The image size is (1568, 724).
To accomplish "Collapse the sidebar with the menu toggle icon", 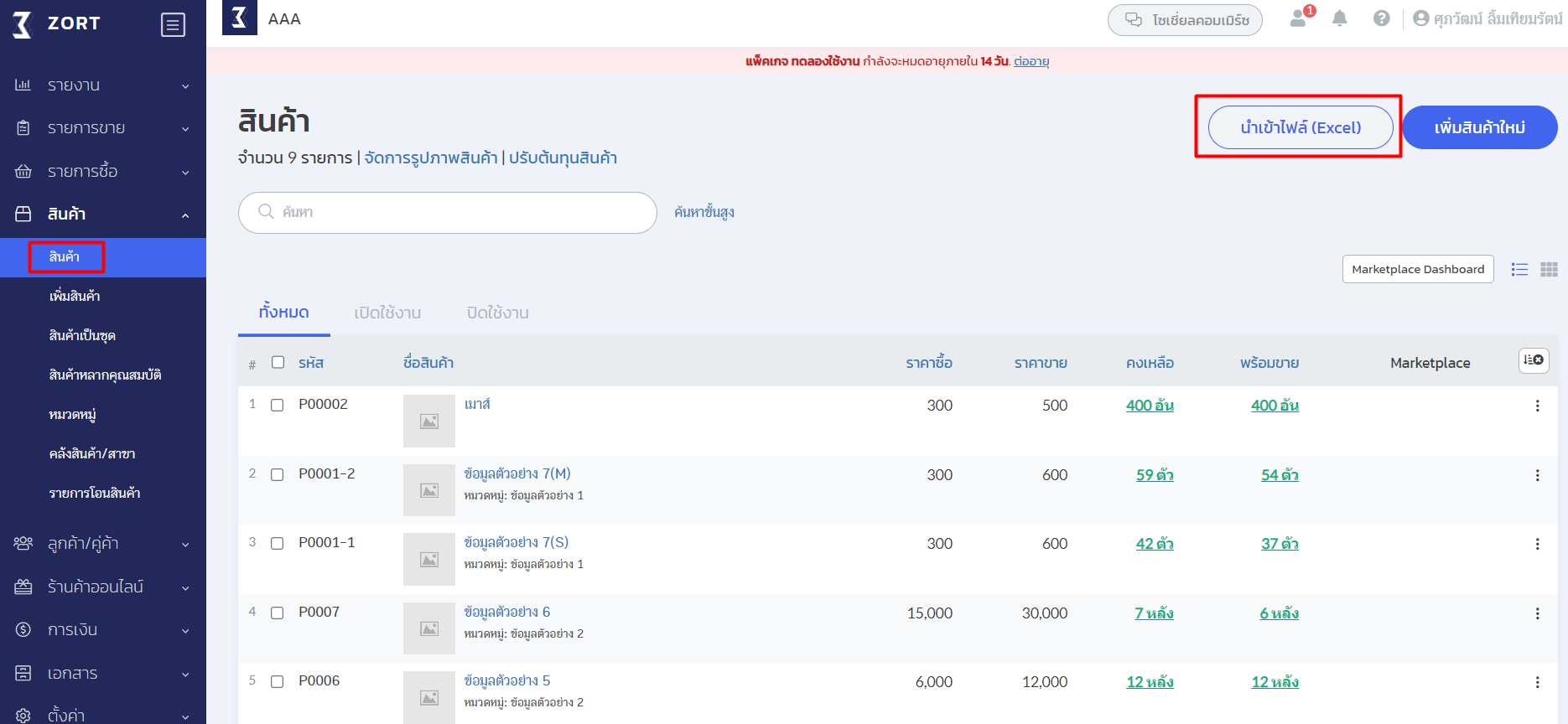I will coord(173,25).
